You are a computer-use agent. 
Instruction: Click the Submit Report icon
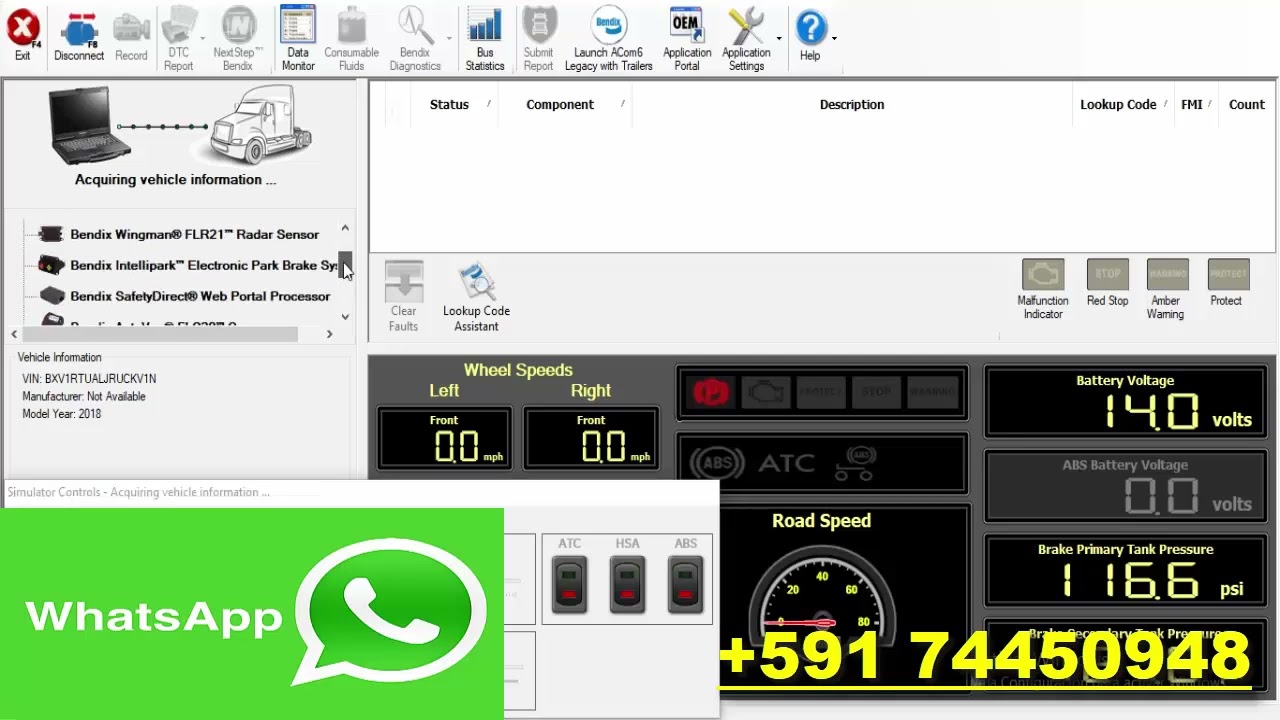538,39
